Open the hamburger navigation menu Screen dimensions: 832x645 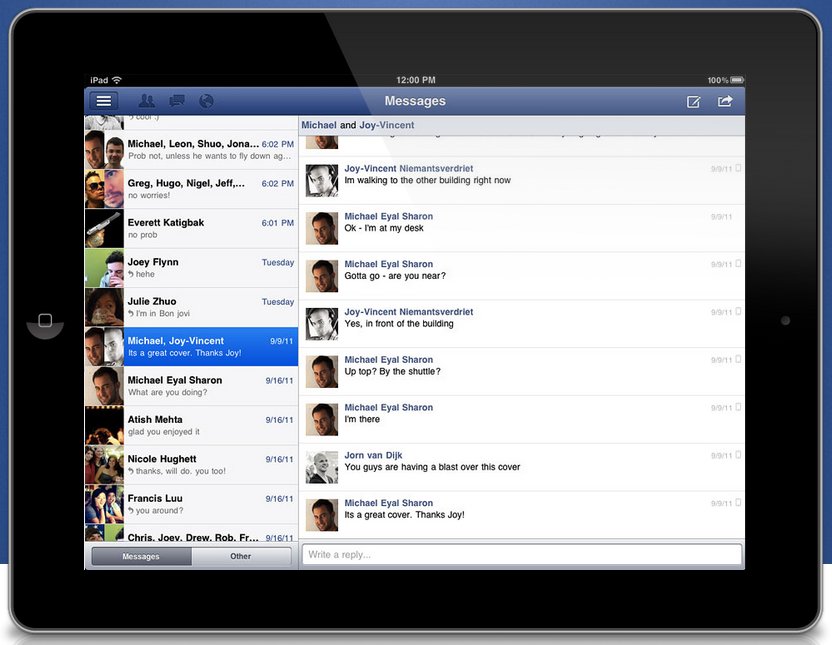tap(103, 101)
